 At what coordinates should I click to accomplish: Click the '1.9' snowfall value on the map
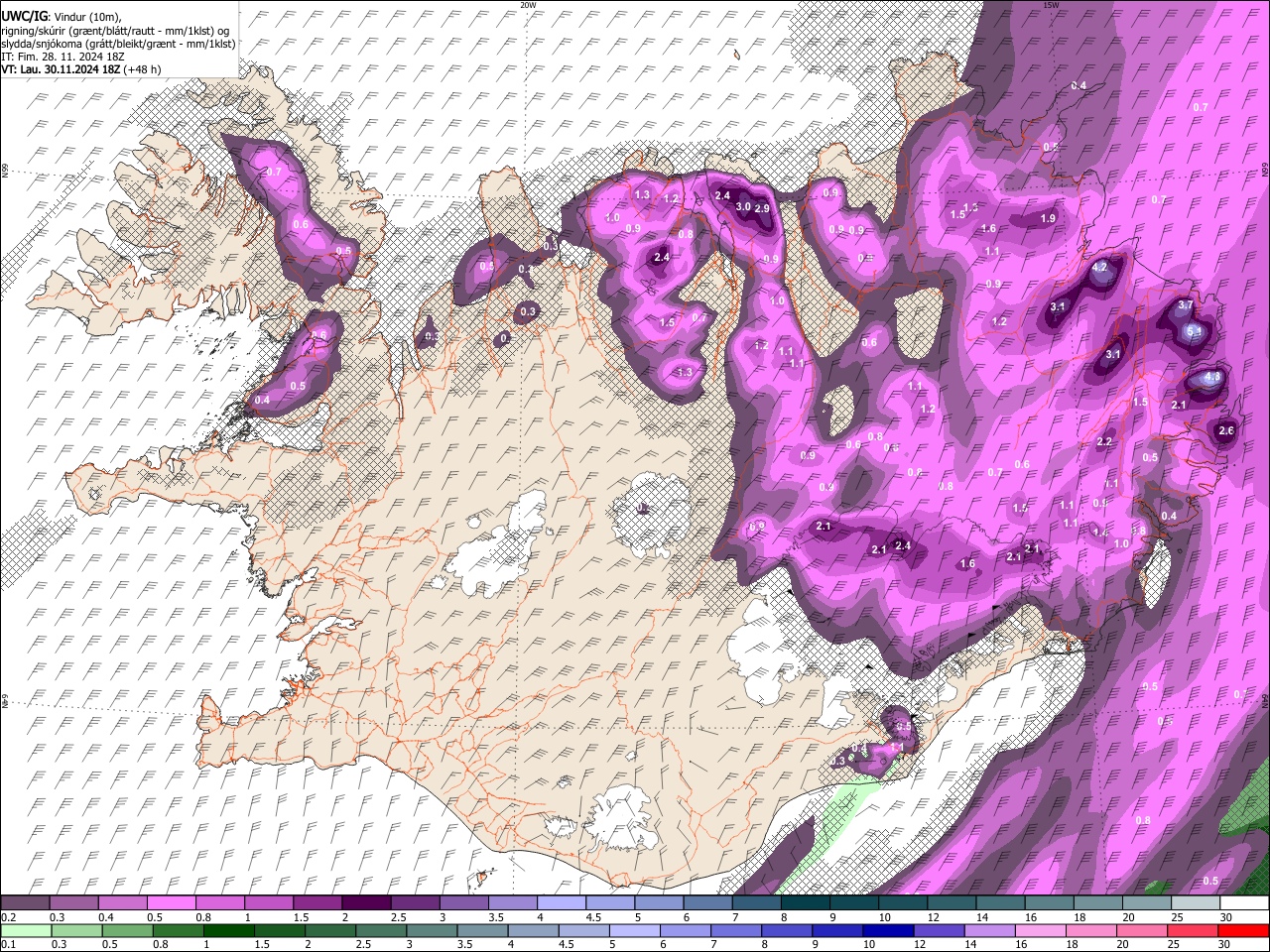pyautogui.click(x=1048, y=218)
